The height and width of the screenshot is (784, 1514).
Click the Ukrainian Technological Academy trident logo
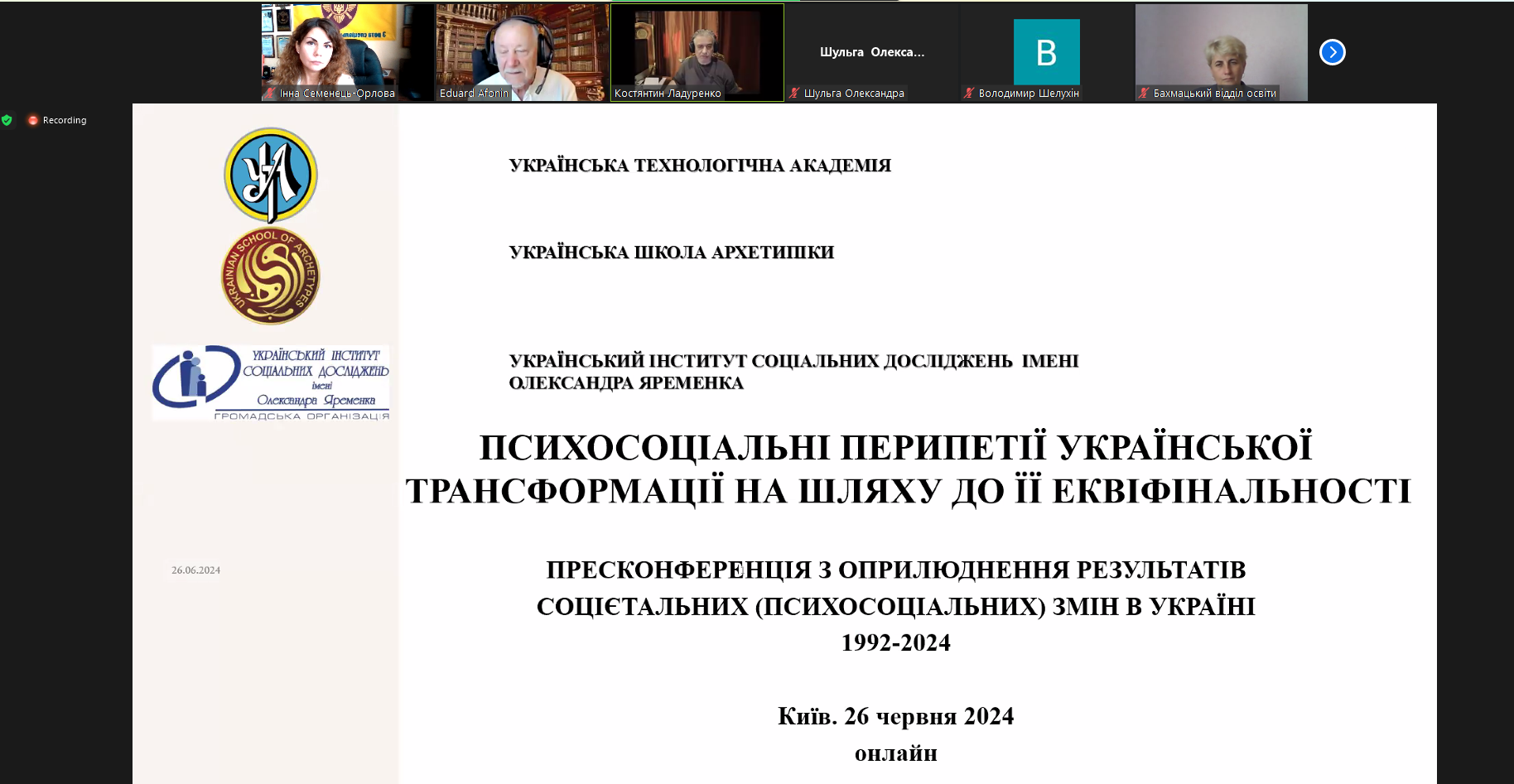click(271, 176)
